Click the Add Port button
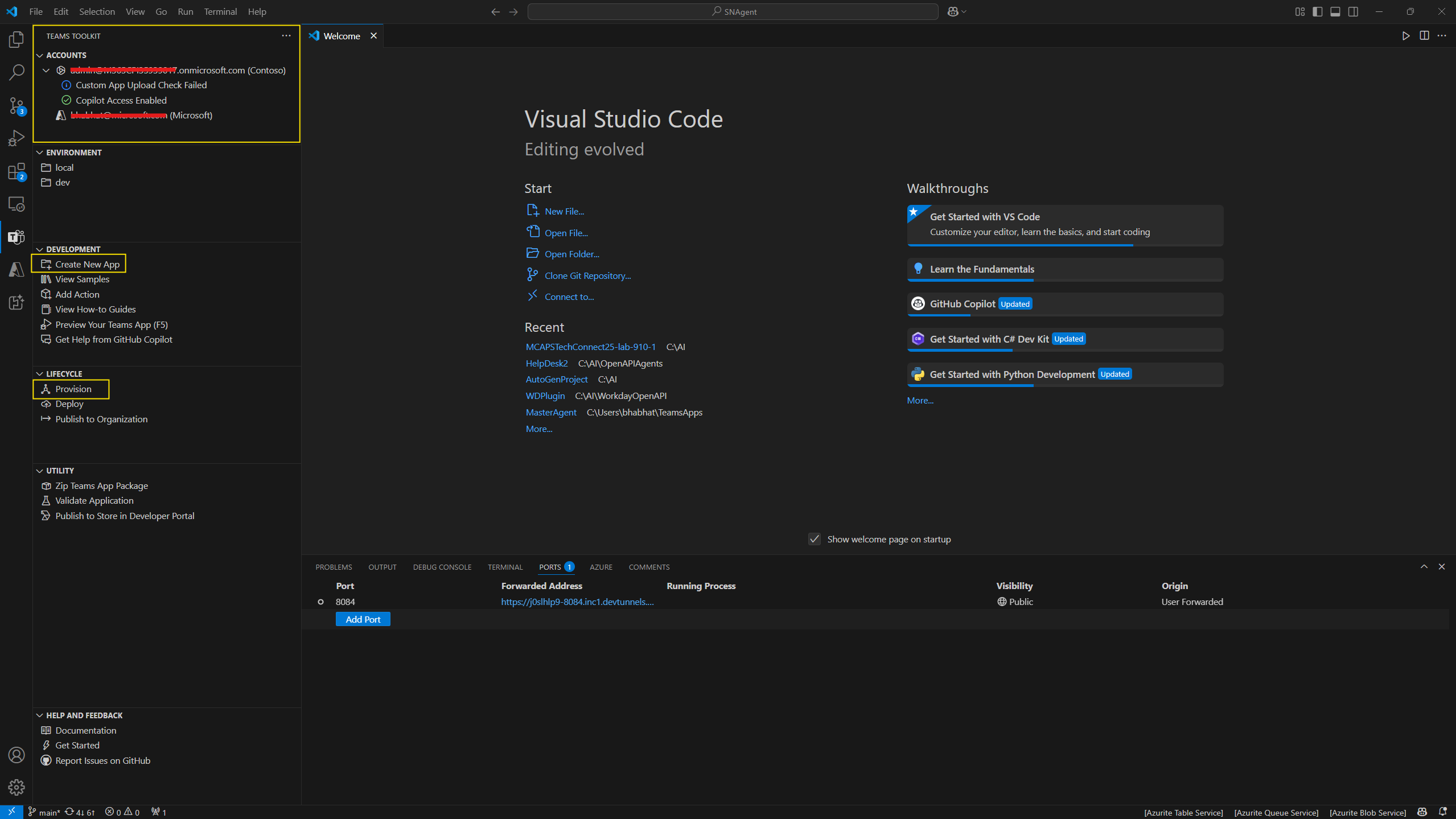The width and height of the screenshot is (1456, 819). click(x=363, y=619)
